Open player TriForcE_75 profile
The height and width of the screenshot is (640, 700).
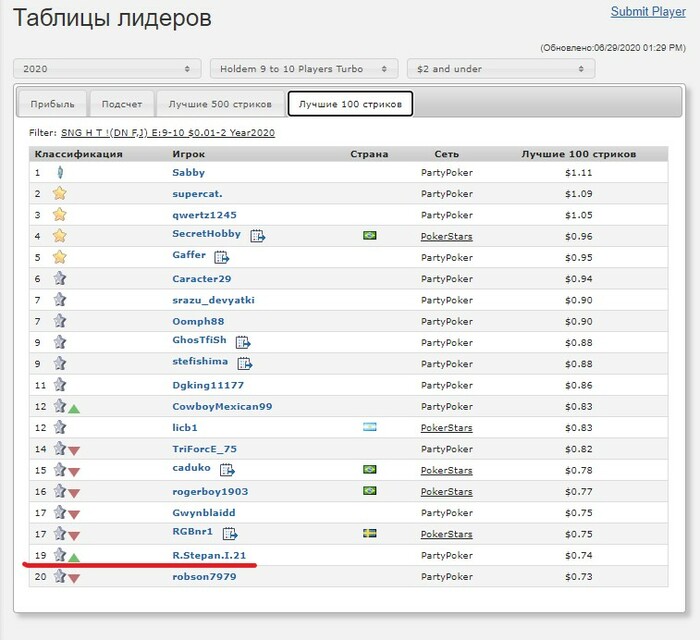click(204, 449)
